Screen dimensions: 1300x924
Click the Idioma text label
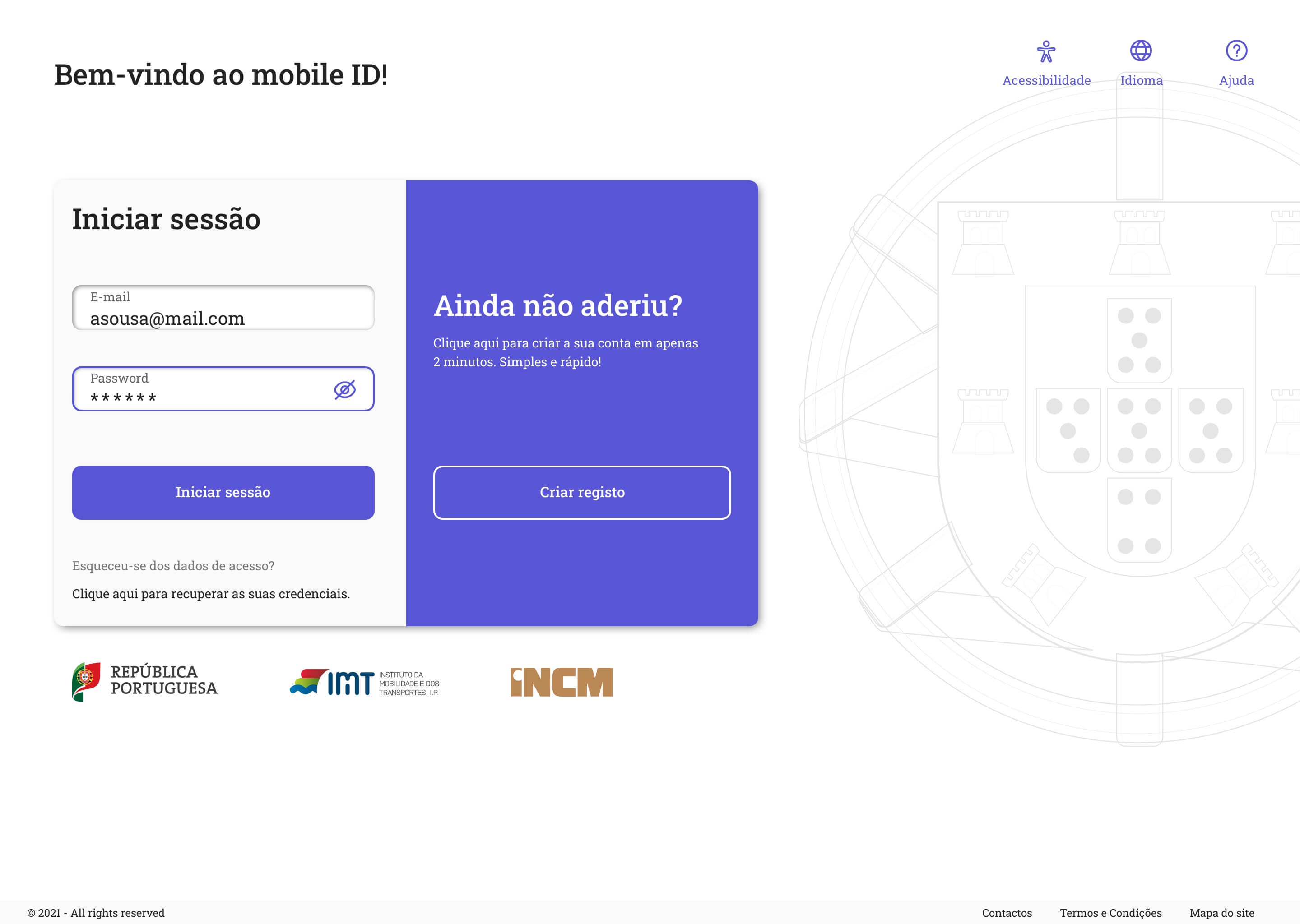click(1141, 80)
